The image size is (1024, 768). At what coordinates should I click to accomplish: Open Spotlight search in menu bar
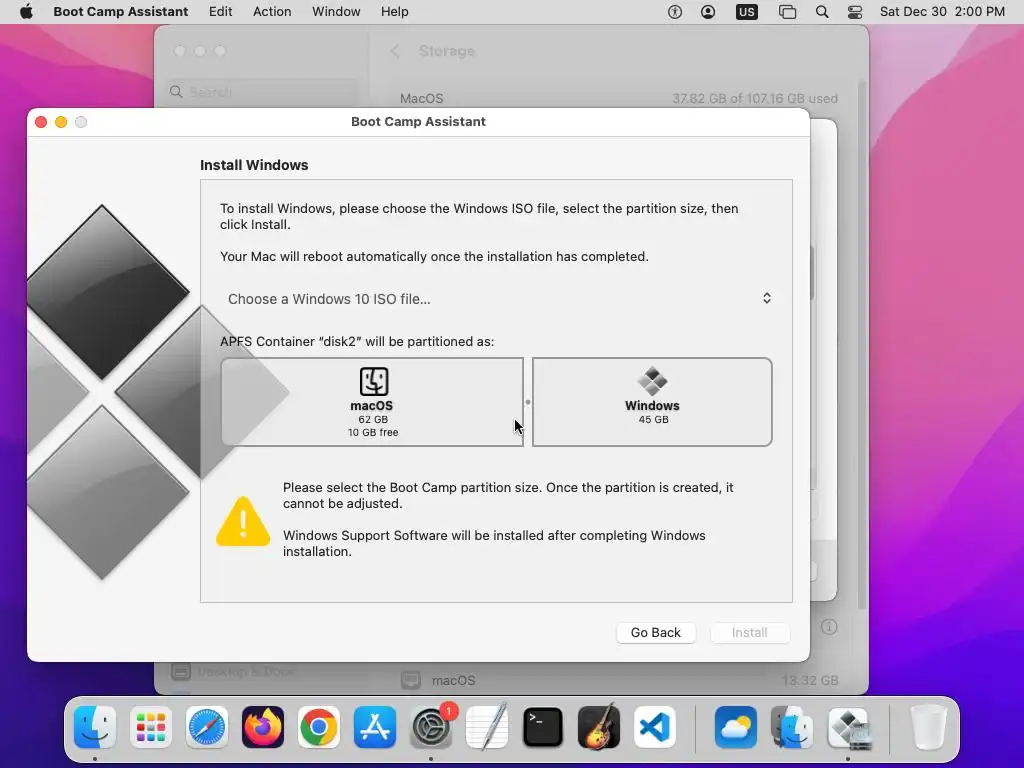(822, 12)
